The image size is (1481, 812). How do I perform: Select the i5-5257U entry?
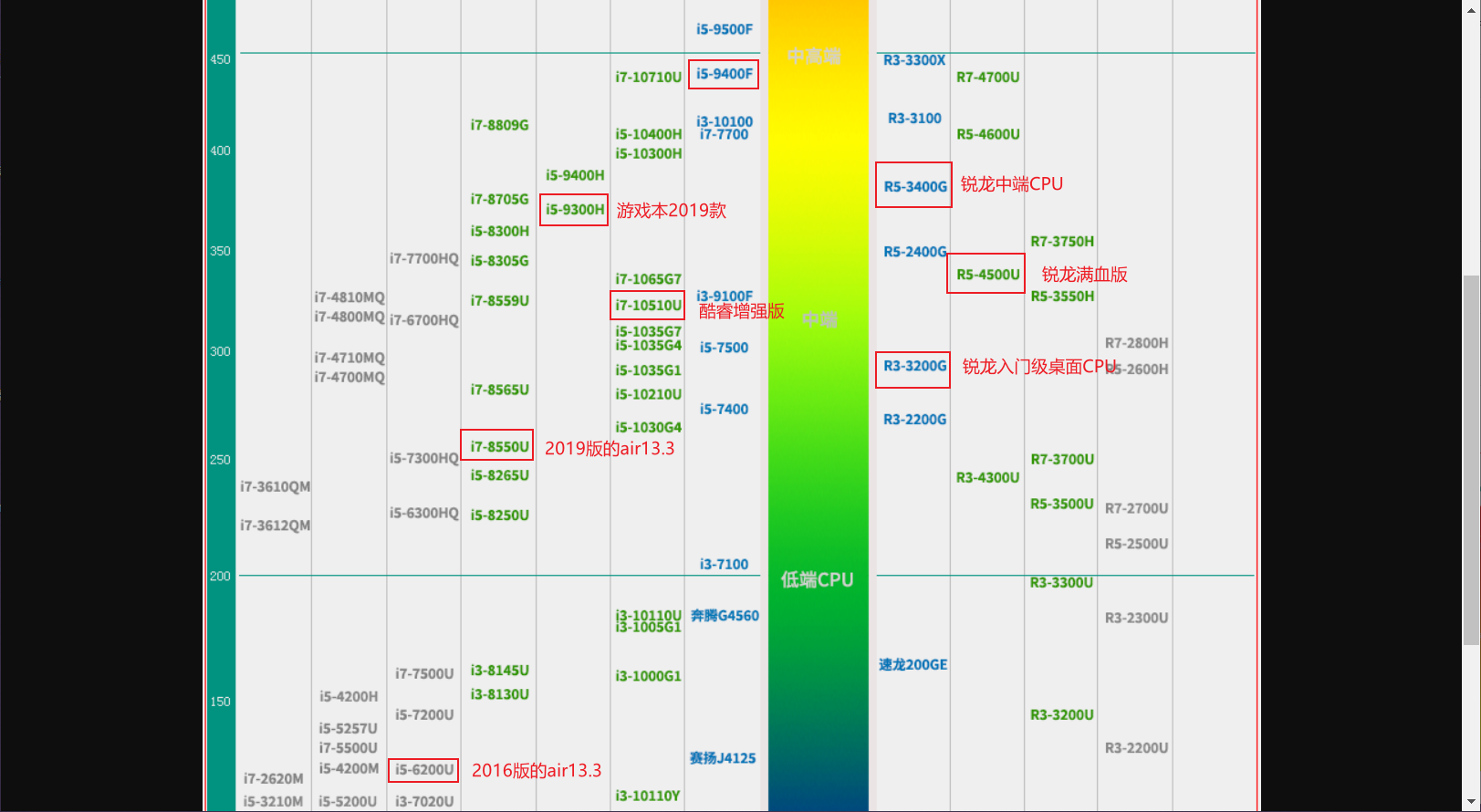coord(349,729)
